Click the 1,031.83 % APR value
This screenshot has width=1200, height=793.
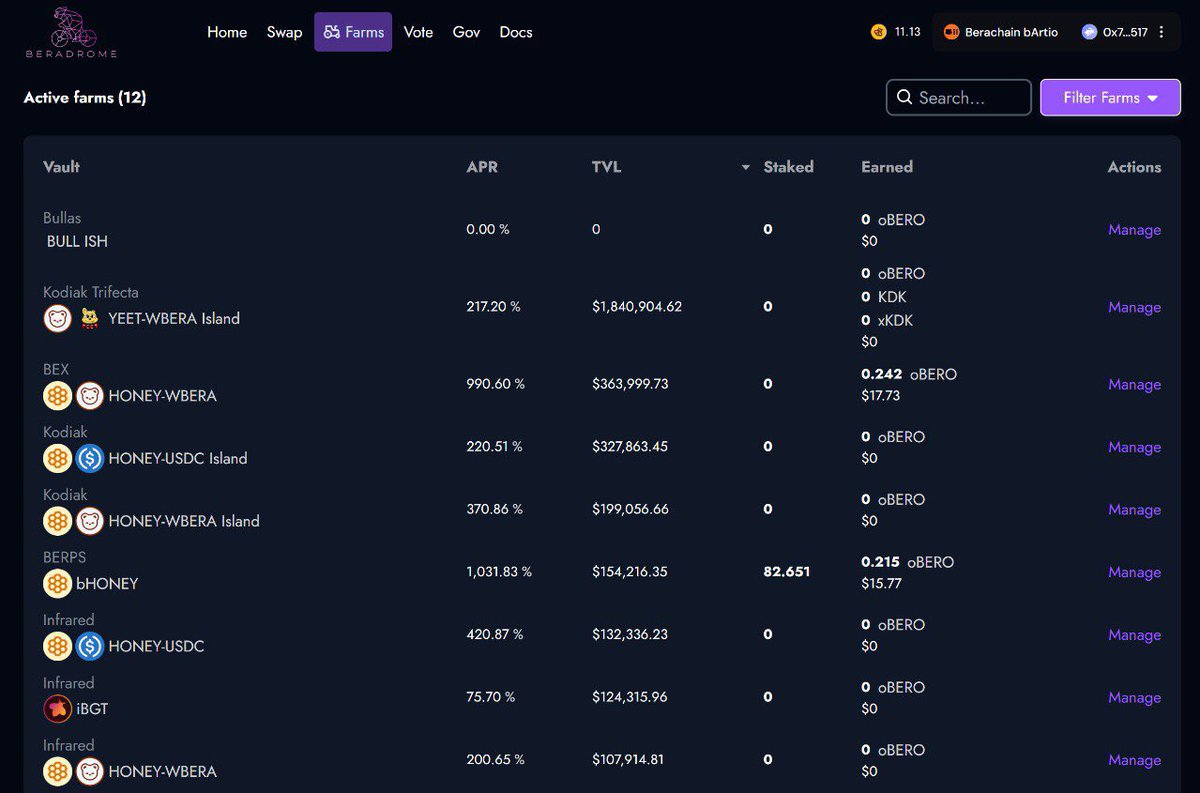[x=499, y=572]
